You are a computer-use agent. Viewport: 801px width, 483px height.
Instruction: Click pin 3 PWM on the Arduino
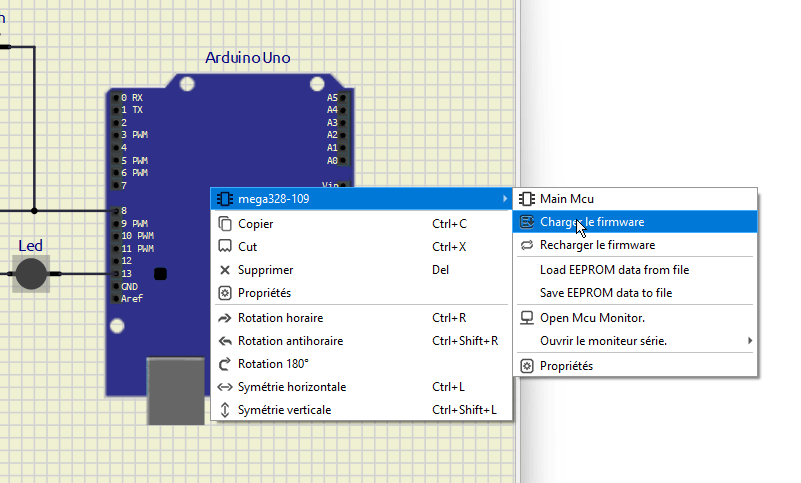pos(116,135)
